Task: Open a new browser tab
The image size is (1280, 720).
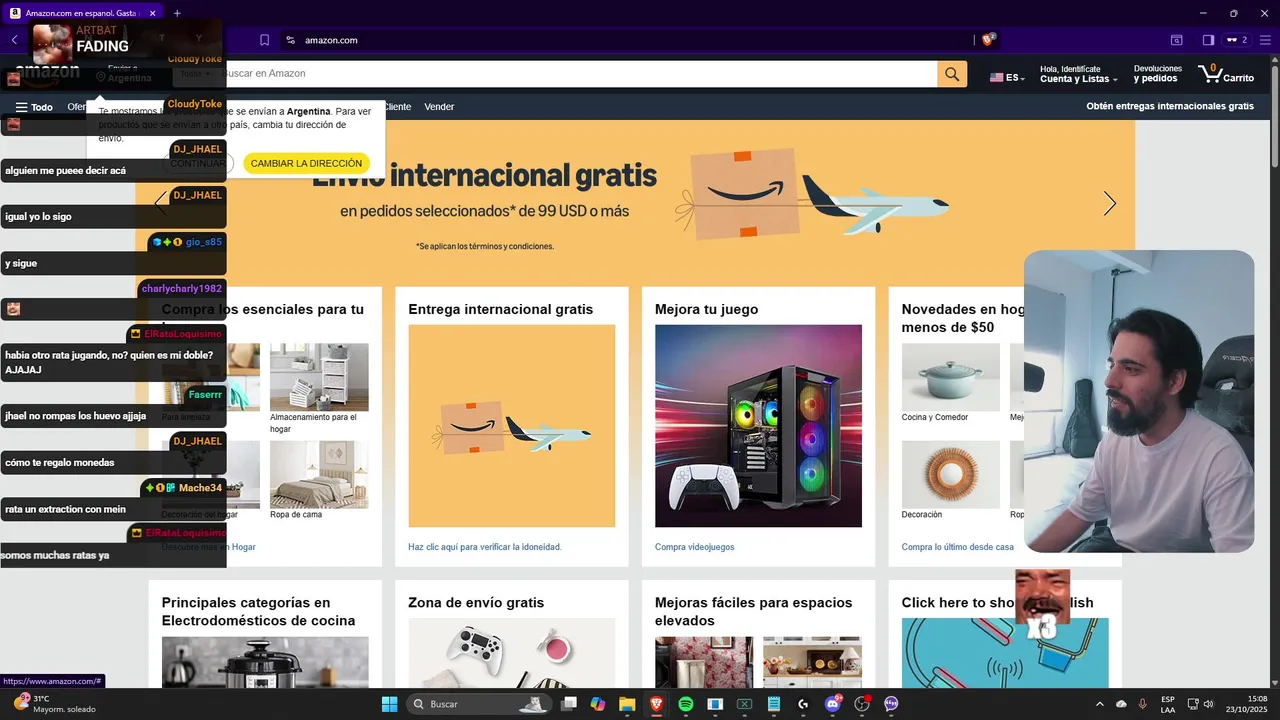Action: coord(177,13)
